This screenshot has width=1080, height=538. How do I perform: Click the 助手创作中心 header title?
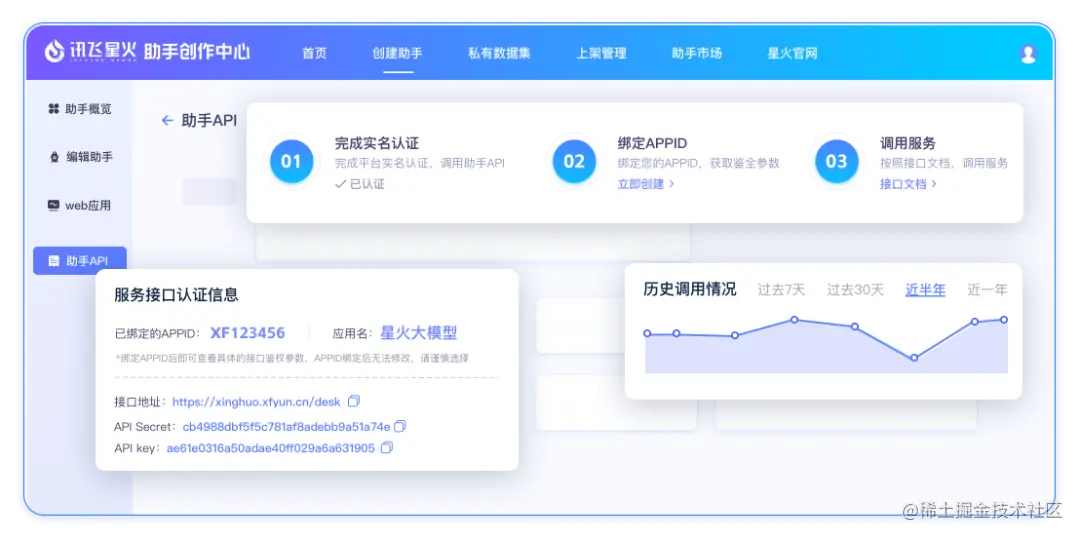(197, 52)
